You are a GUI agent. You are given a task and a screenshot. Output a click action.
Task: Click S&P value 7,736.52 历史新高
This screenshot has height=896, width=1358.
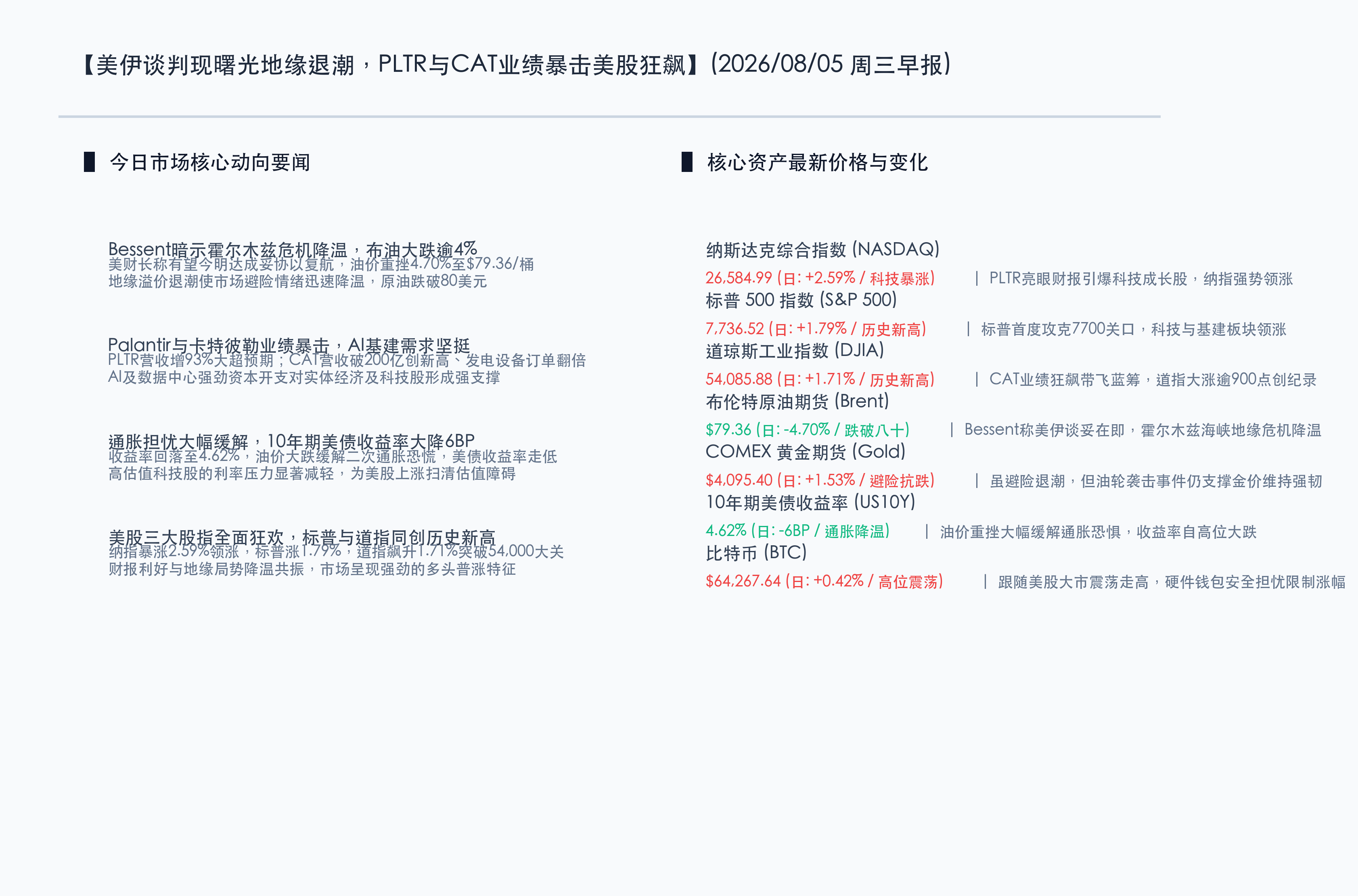pyautogui.click(x=816, y=329)
